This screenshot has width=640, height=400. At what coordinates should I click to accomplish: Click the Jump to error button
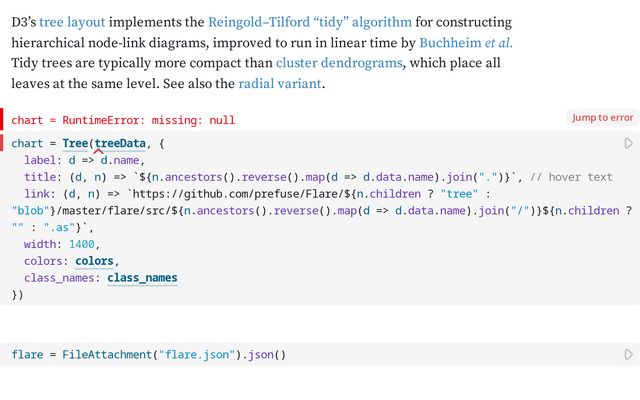(x=602, y=118)
